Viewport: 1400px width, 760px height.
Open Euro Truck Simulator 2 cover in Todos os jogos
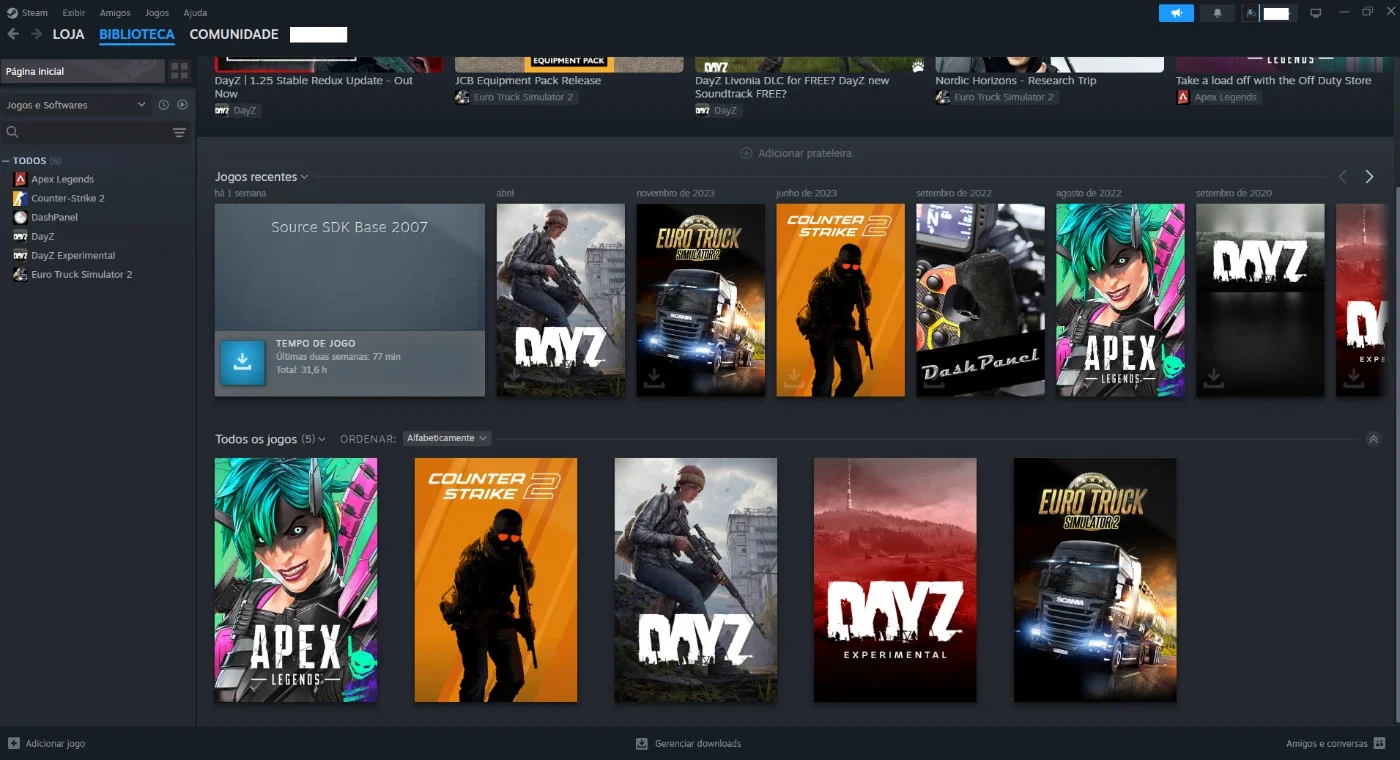1095,580
